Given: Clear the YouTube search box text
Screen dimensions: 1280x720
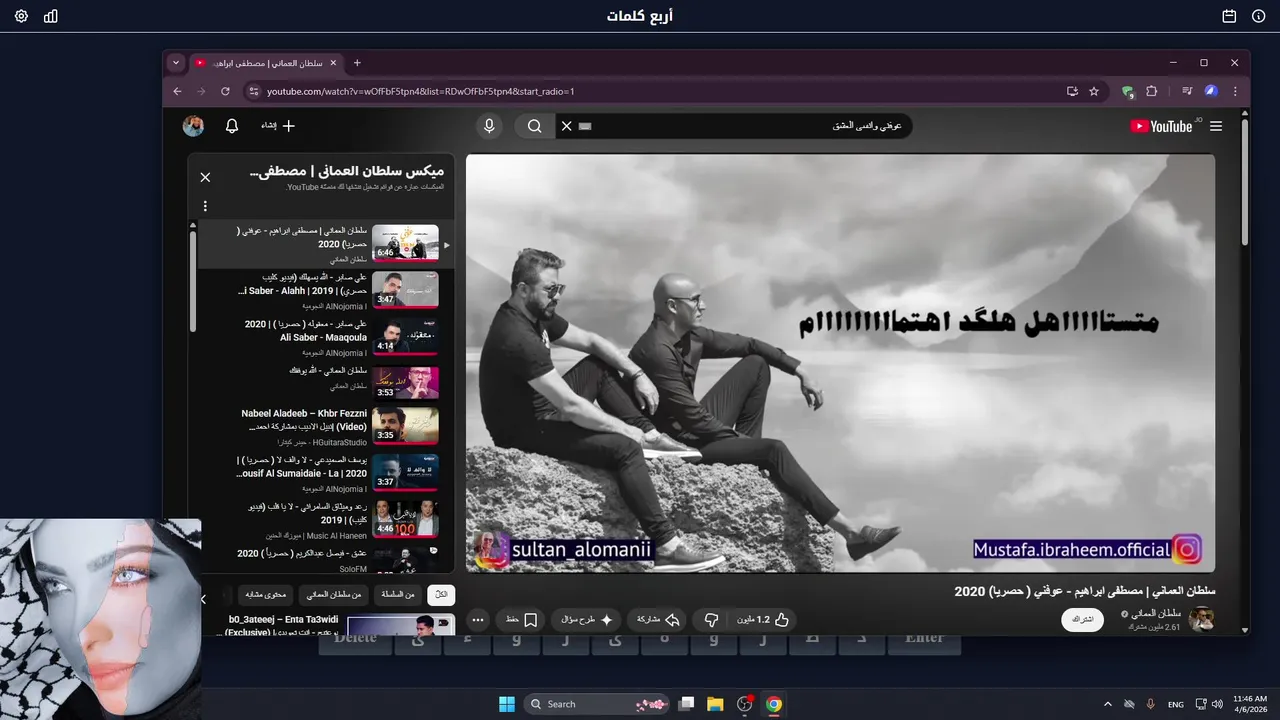Looking at the screenshot, I should coord(566,126).
